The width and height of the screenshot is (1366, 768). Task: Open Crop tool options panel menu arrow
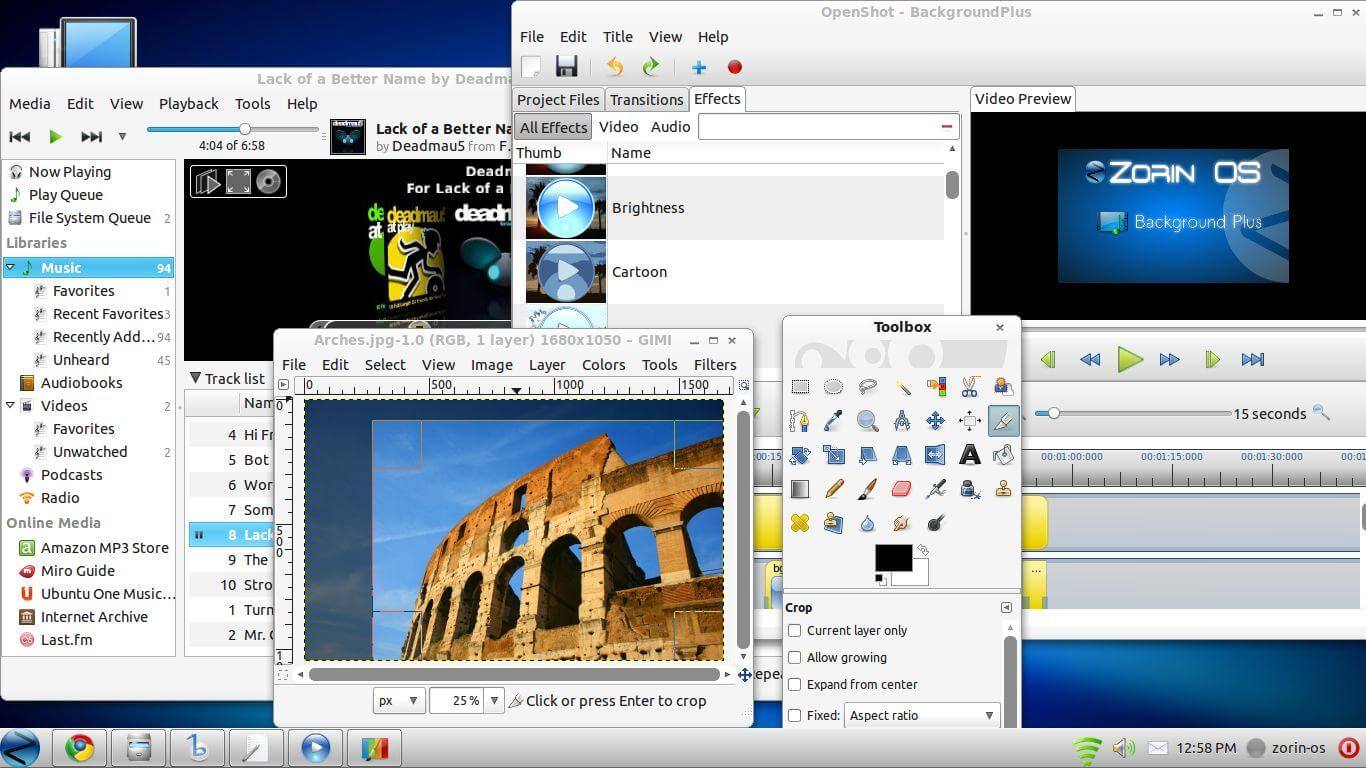1006,607
